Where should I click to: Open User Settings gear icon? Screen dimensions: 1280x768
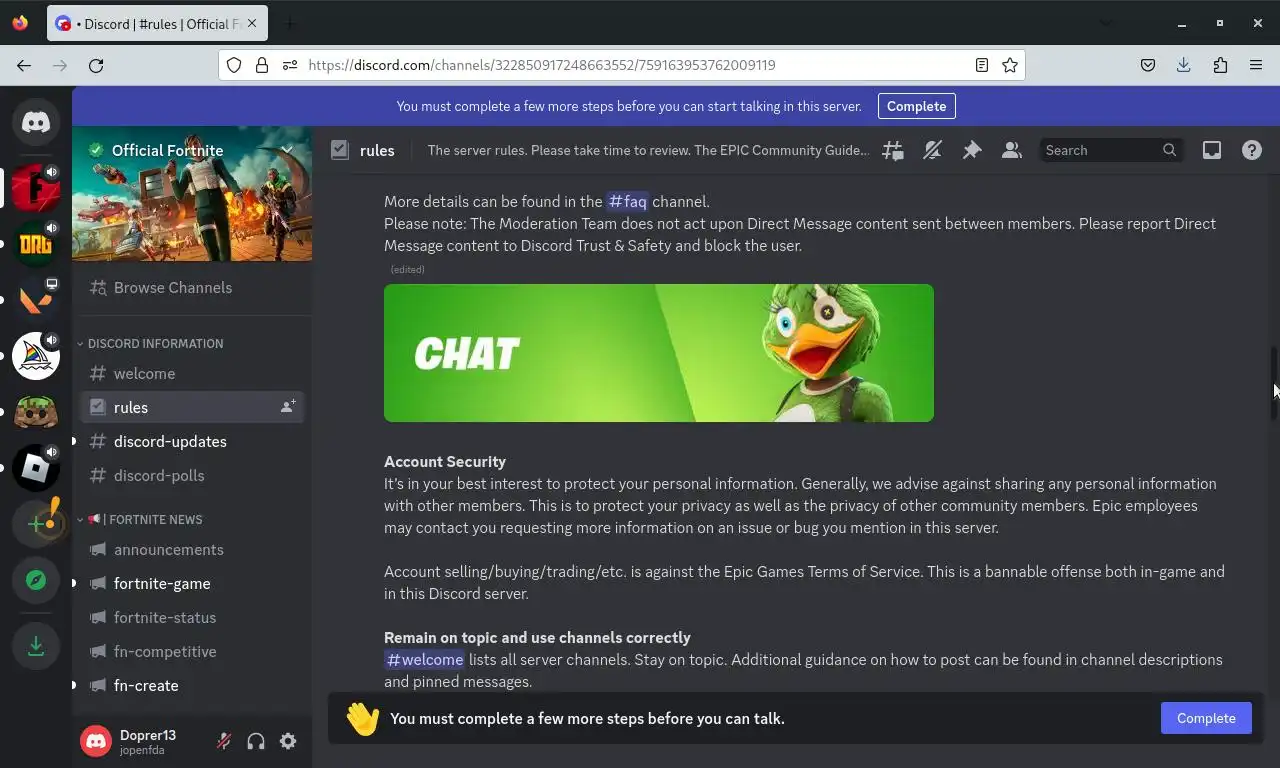pyautogui.click(x=288, y=741)
